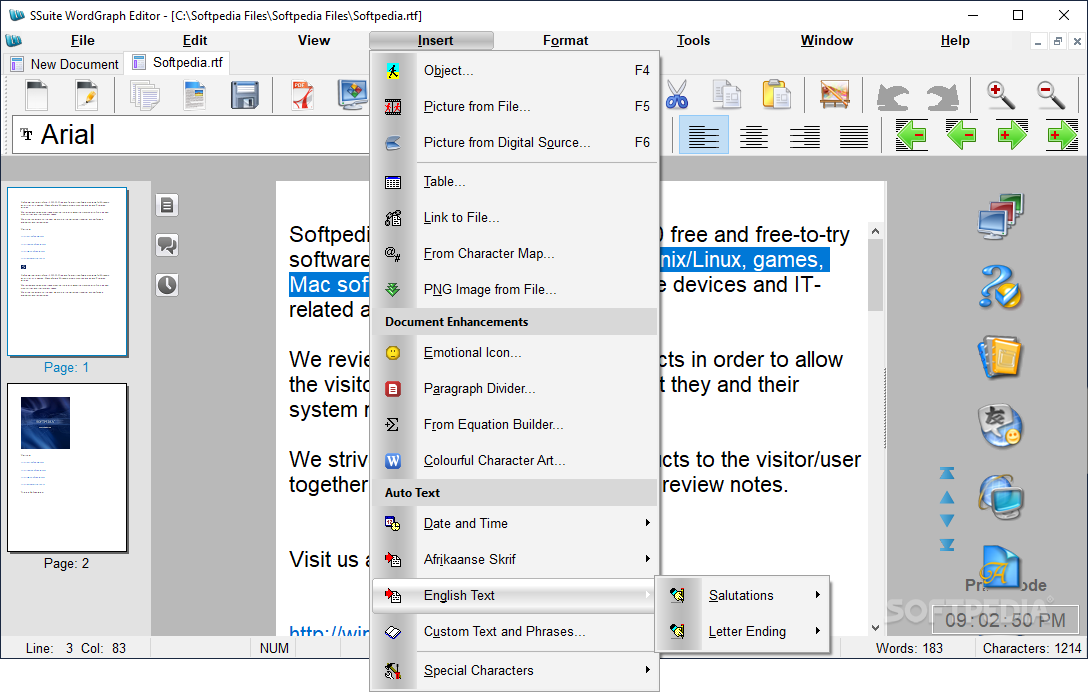Select the Page: 1 thumbnail
Screen dimensions: 1088x692
click(x=67, y=272)
